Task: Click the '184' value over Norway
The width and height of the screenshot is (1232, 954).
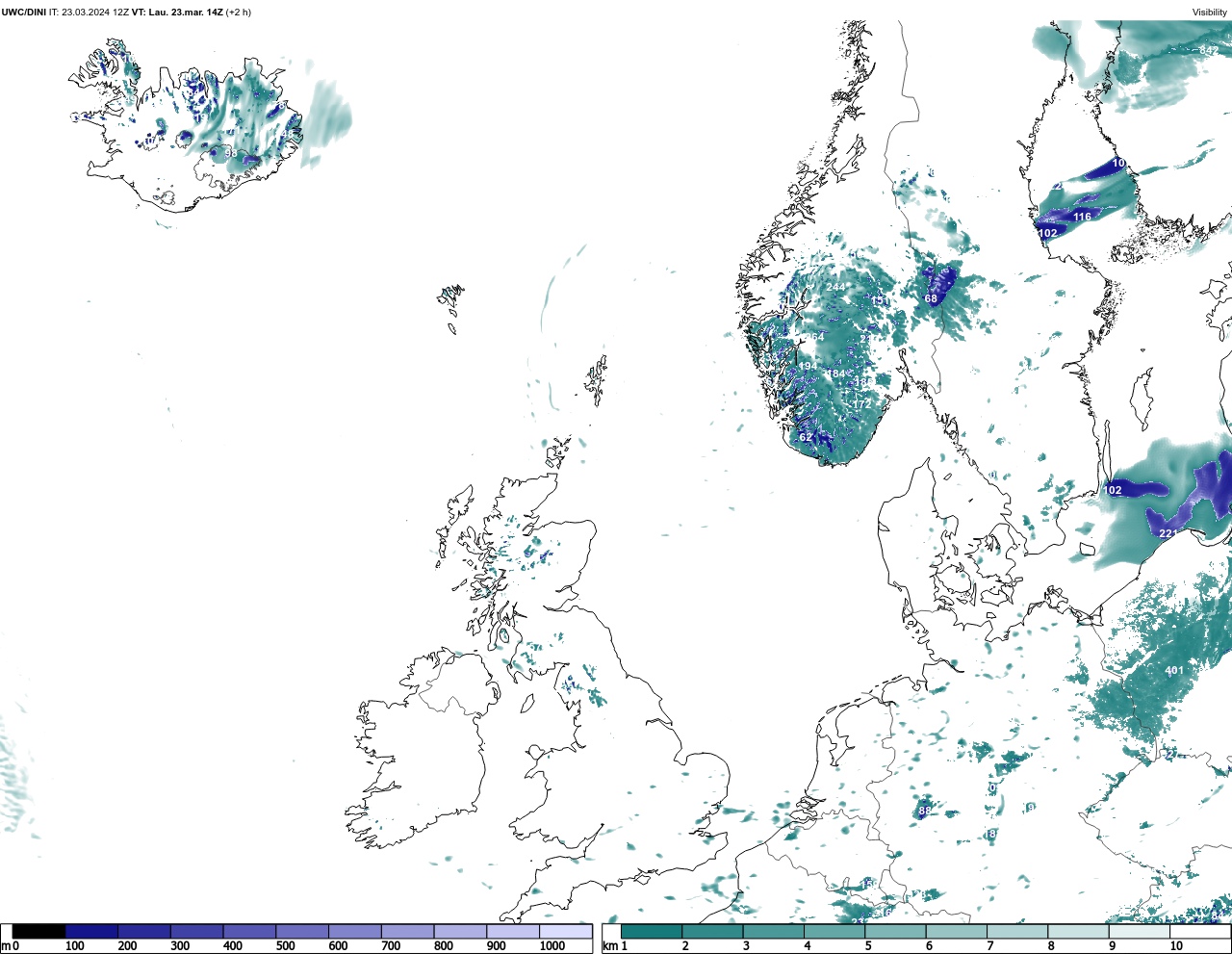Action: click(x=835, y=374)
